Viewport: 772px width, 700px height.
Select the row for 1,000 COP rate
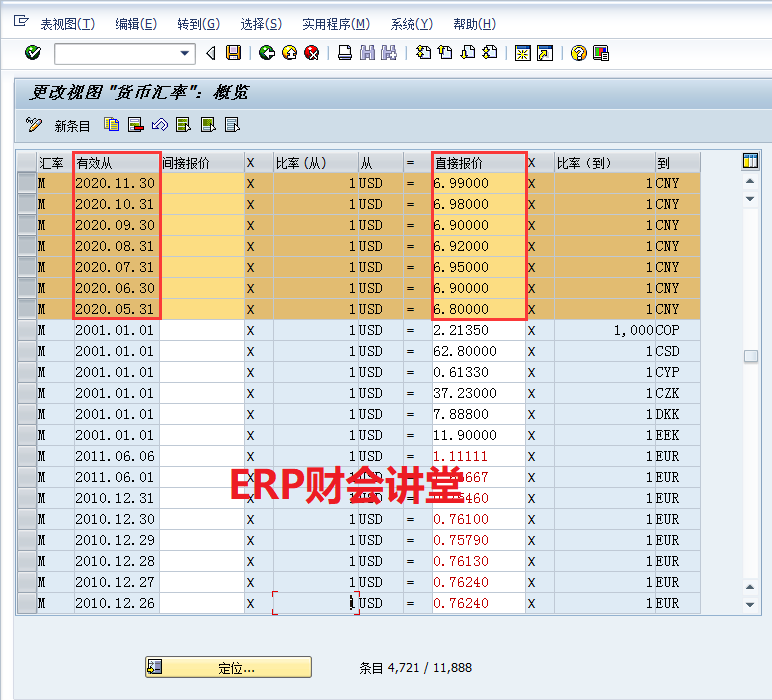tap(26, 330)
